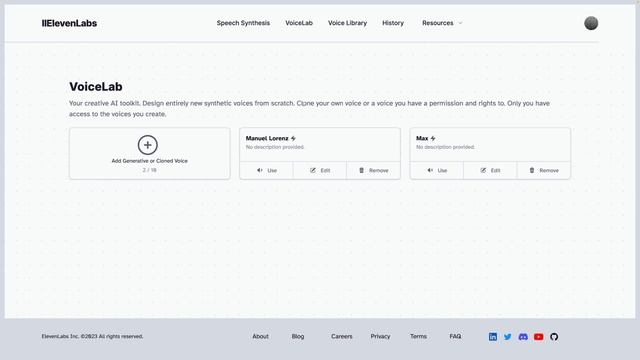Image resolution: width=640 pixels, height=360 pixels.
Task: Open the About footer link
Action: (x=260, y=336)
